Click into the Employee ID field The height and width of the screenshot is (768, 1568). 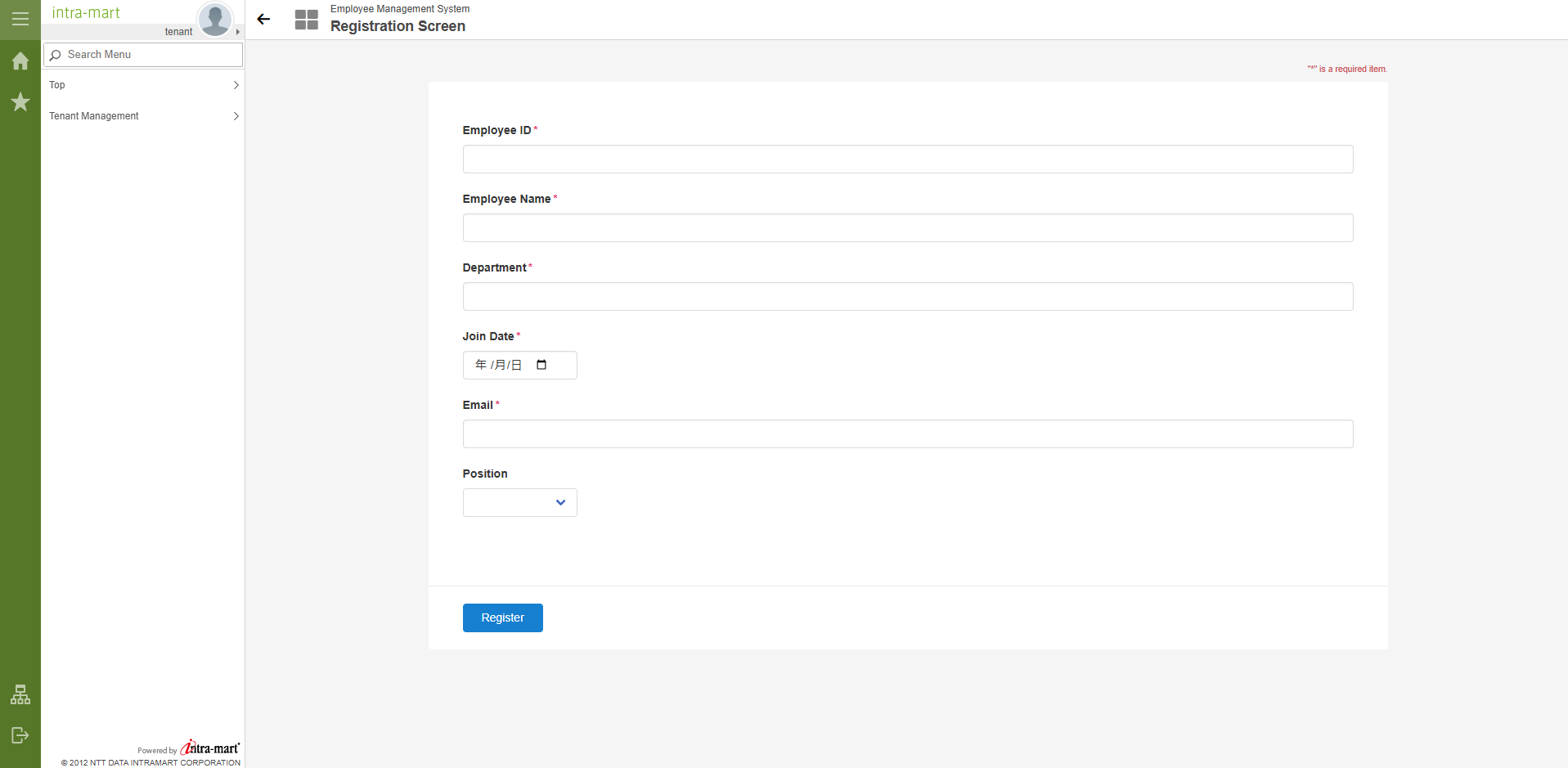(907, 159)
